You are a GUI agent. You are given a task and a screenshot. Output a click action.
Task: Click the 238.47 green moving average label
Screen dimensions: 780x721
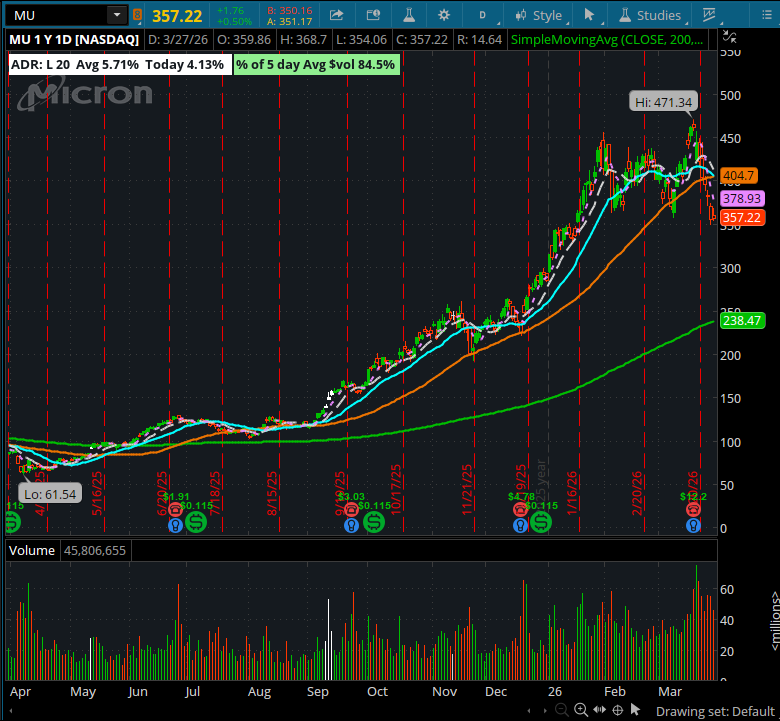click(x=742, y=320)
